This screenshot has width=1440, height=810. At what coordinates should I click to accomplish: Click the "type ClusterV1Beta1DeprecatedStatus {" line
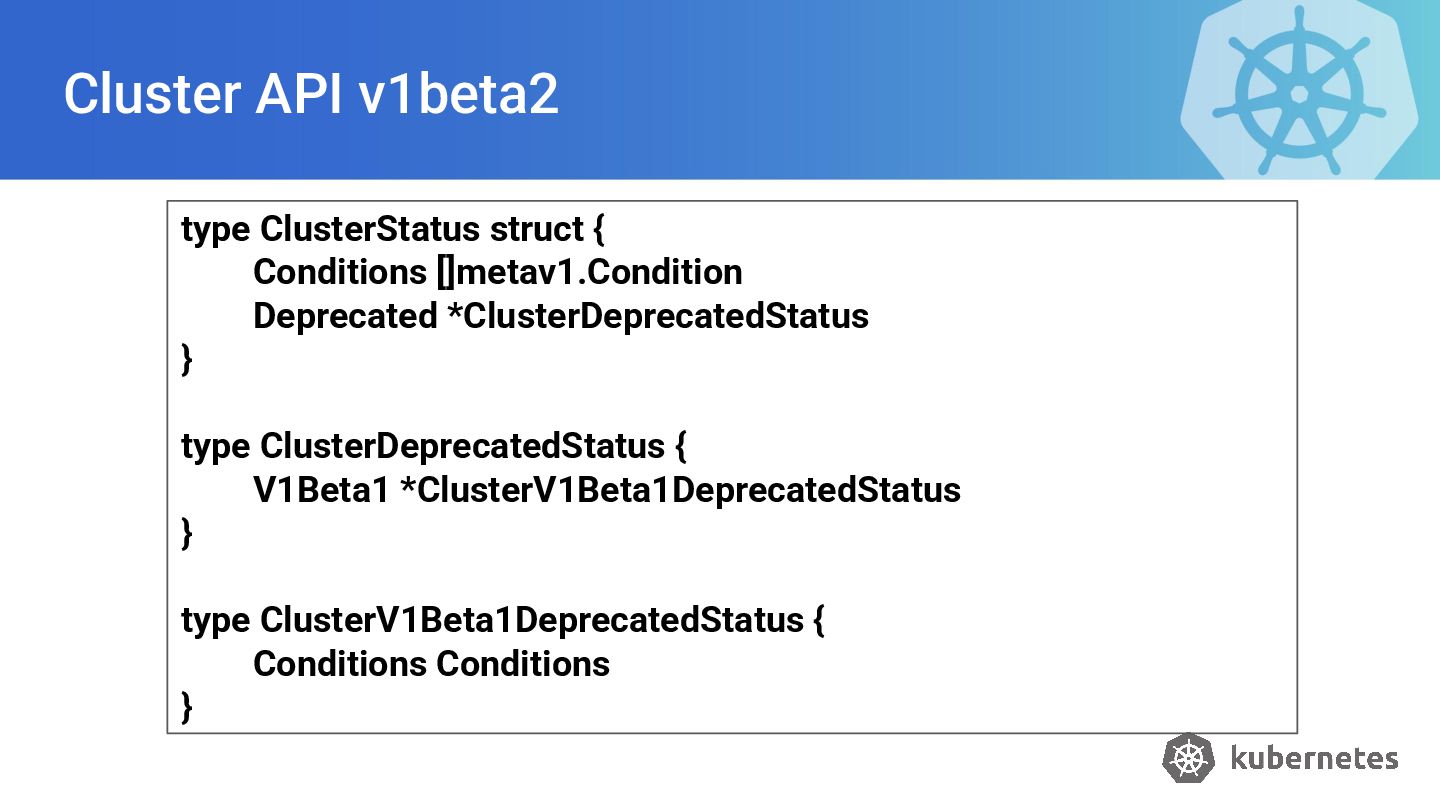502,620
